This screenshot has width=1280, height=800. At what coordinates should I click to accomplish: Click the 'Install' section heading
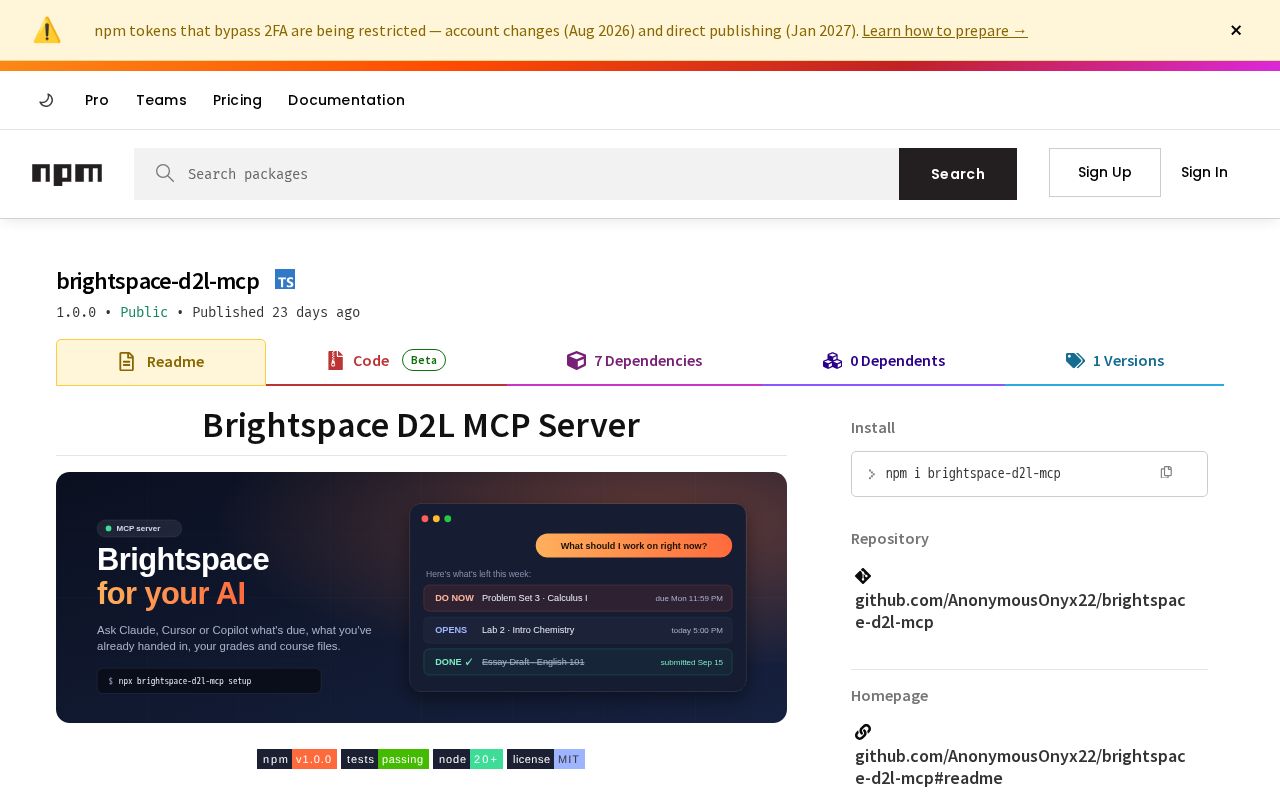coord(873,427)
